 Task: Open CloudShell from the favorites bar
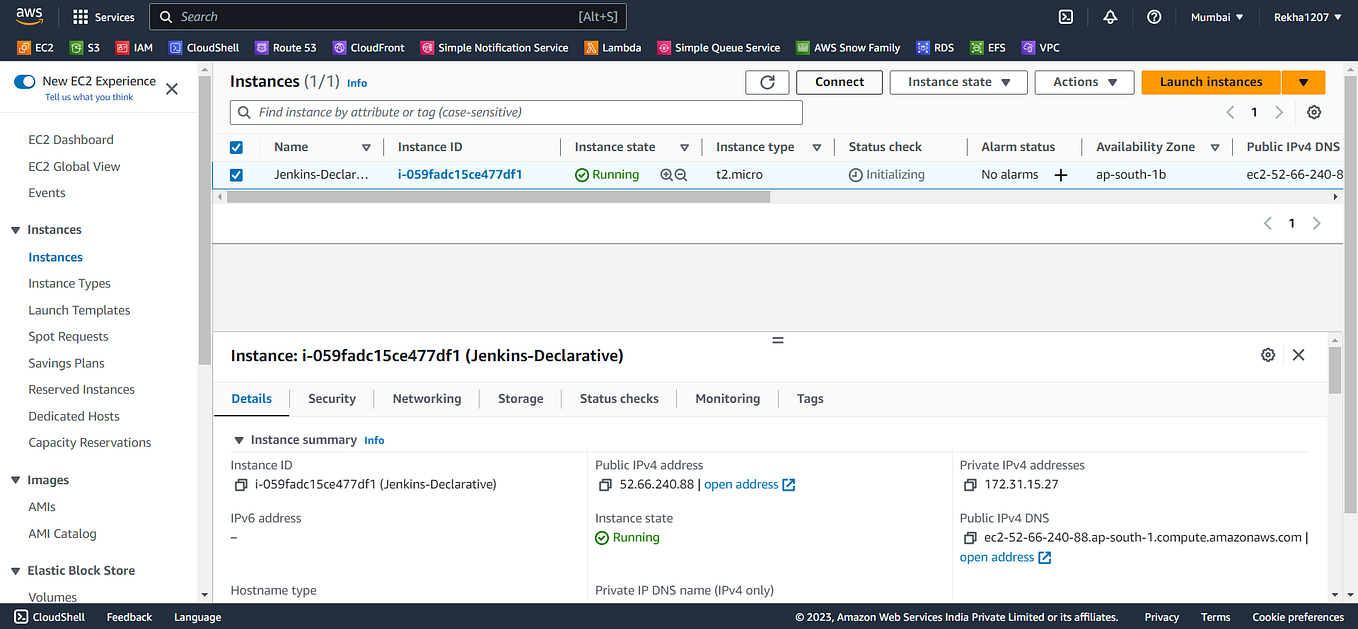pyautogui.click(x=203, y=47)
